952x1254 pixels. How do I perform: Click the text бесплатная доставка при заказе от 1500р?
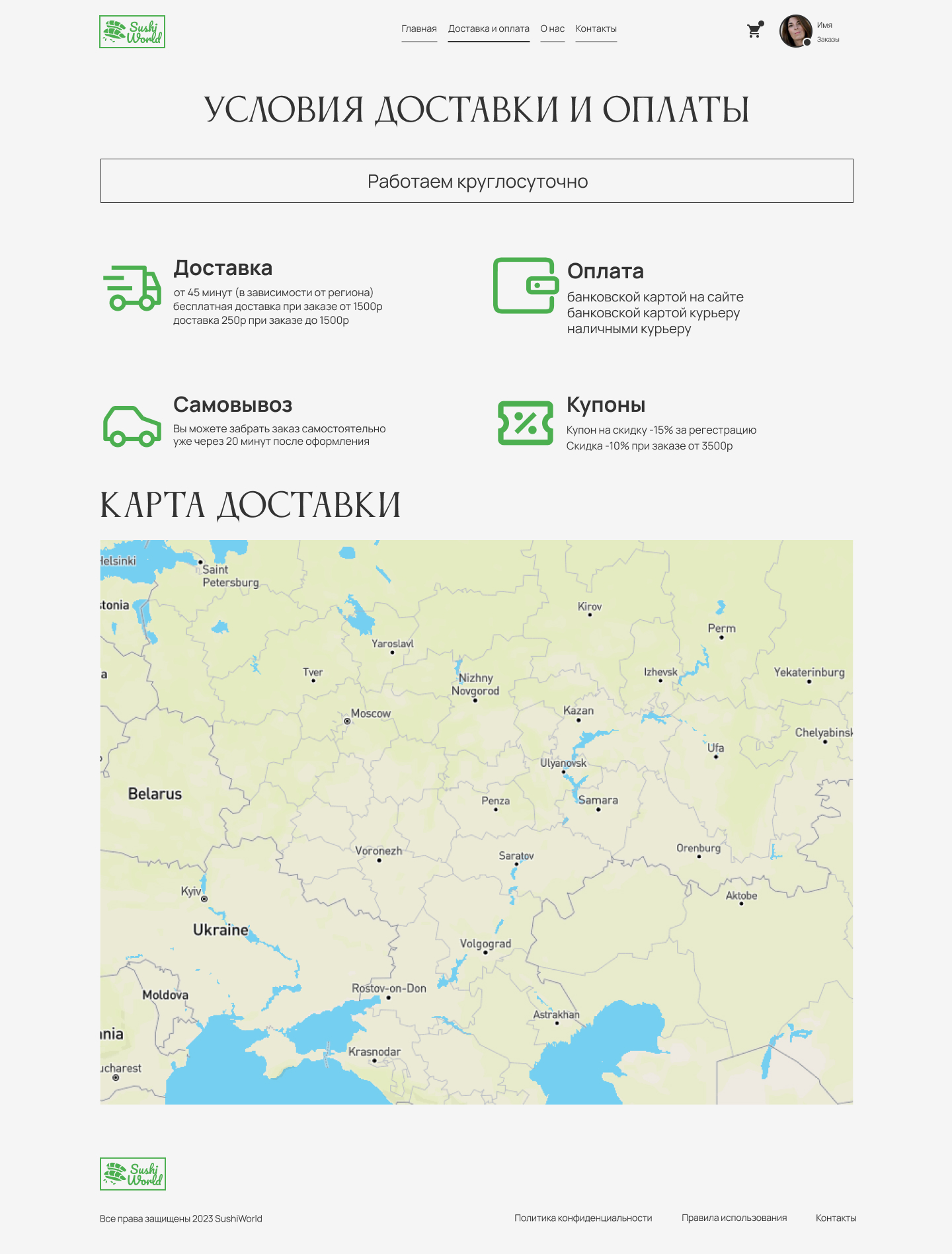coord(278,306)
